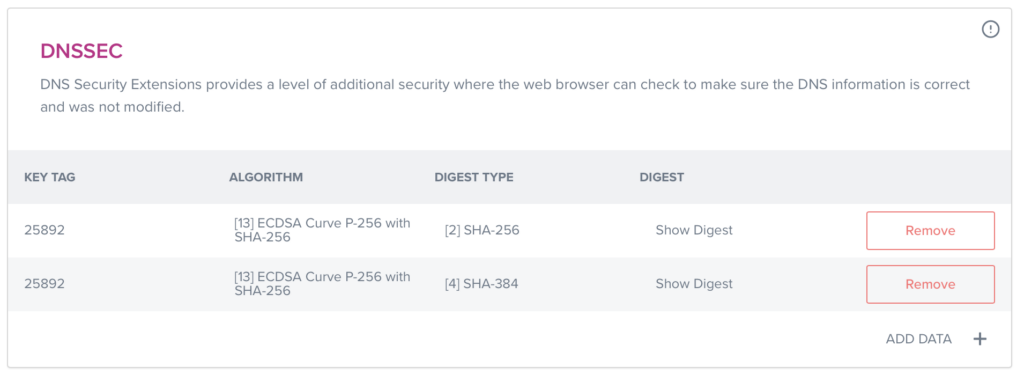Click second row's ECDSA Curve P-256 algorithm
Image resolution: width=1024 pixels, height=382 pixels.
click(322, 283)
